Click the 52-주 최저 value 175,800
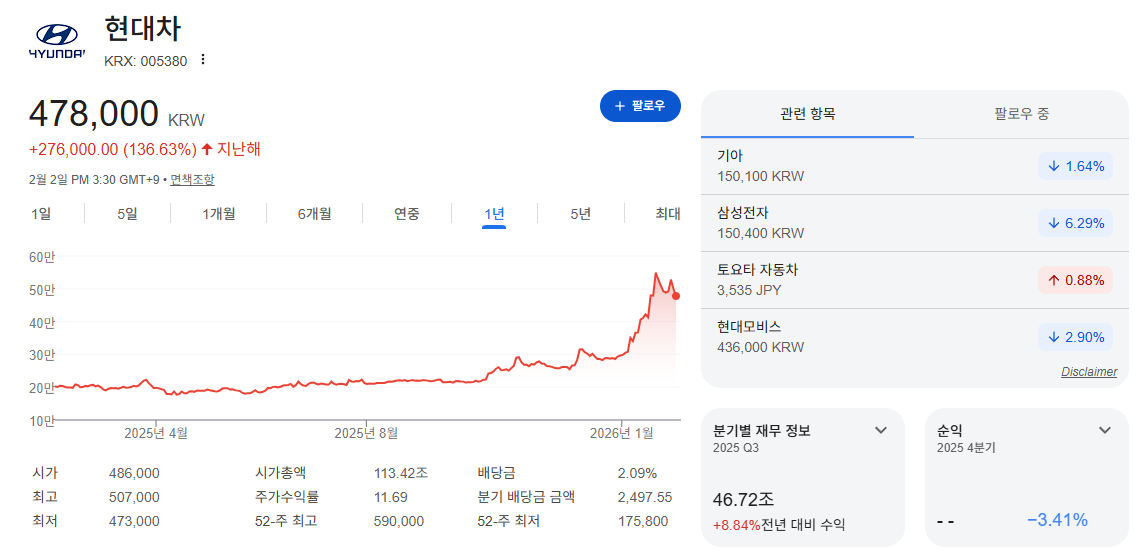 (x=643, y=521)
